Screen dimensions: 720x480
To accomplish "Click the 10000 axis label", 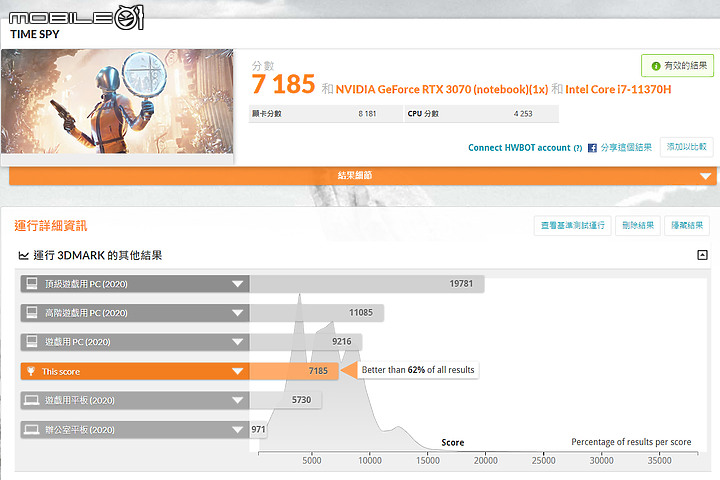I will click(370, 460).
